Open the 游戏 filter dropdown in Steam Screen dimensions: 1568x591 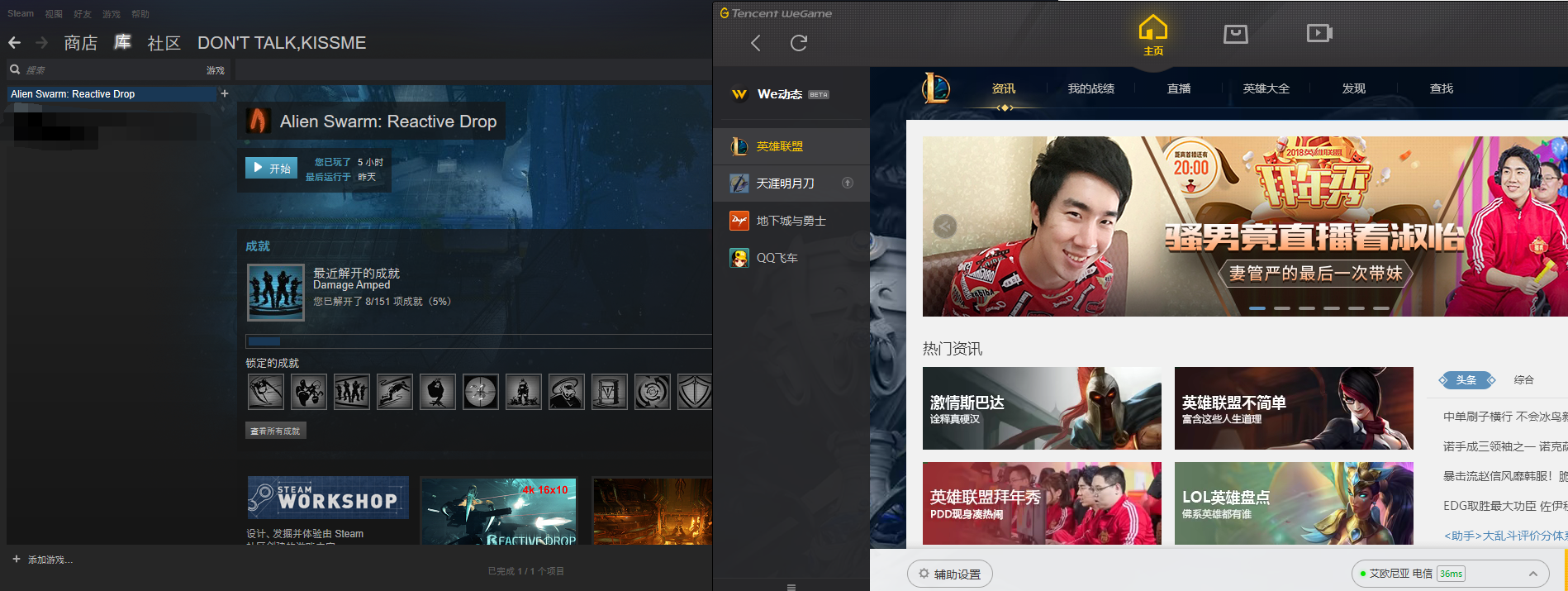point(216,70)
